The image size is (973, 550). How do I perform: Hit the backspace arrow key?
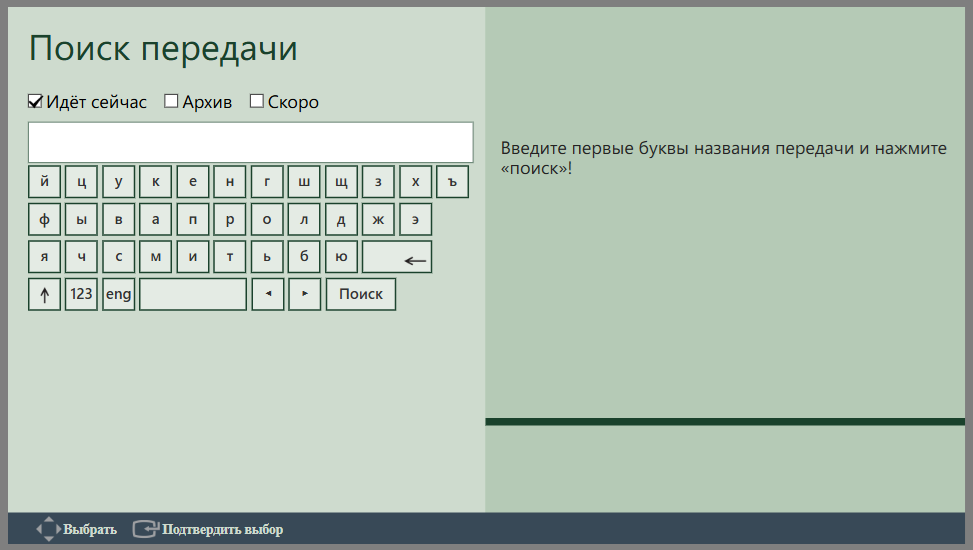click(397, 256)
